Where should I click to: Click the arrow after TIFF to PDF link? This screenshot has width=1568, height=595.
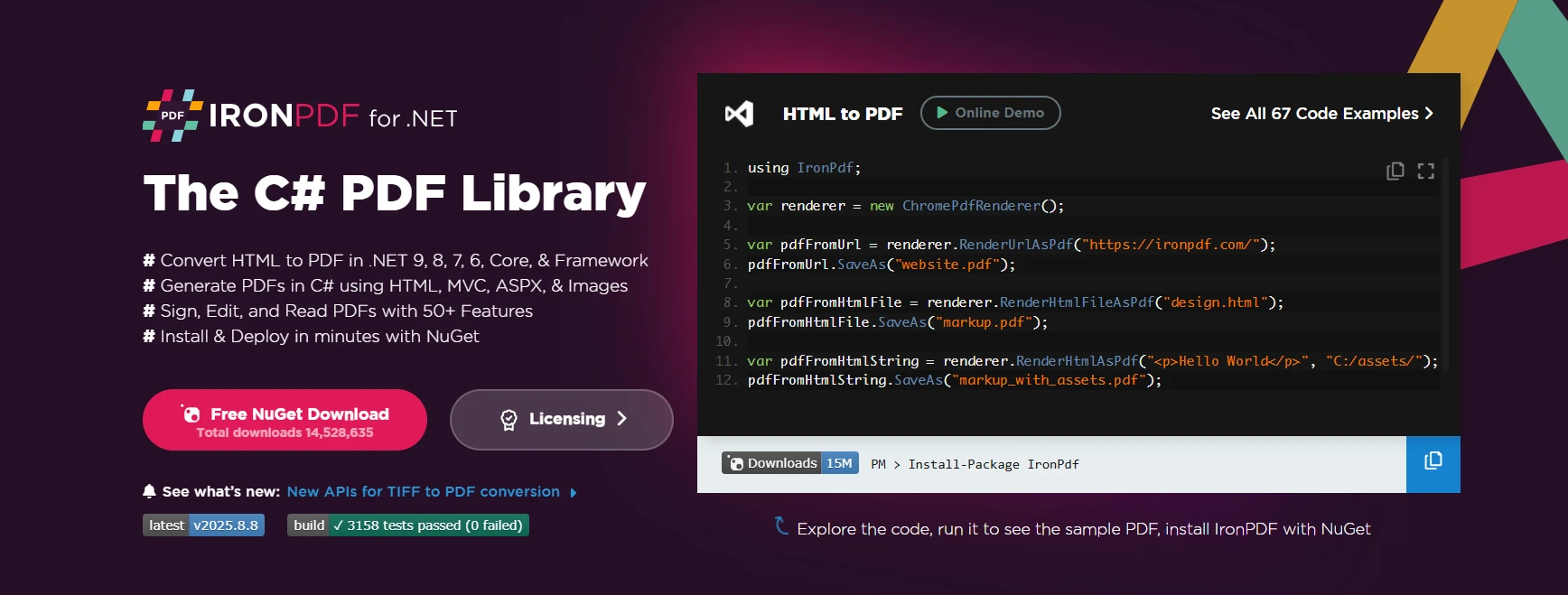click(x=574, y=493)
